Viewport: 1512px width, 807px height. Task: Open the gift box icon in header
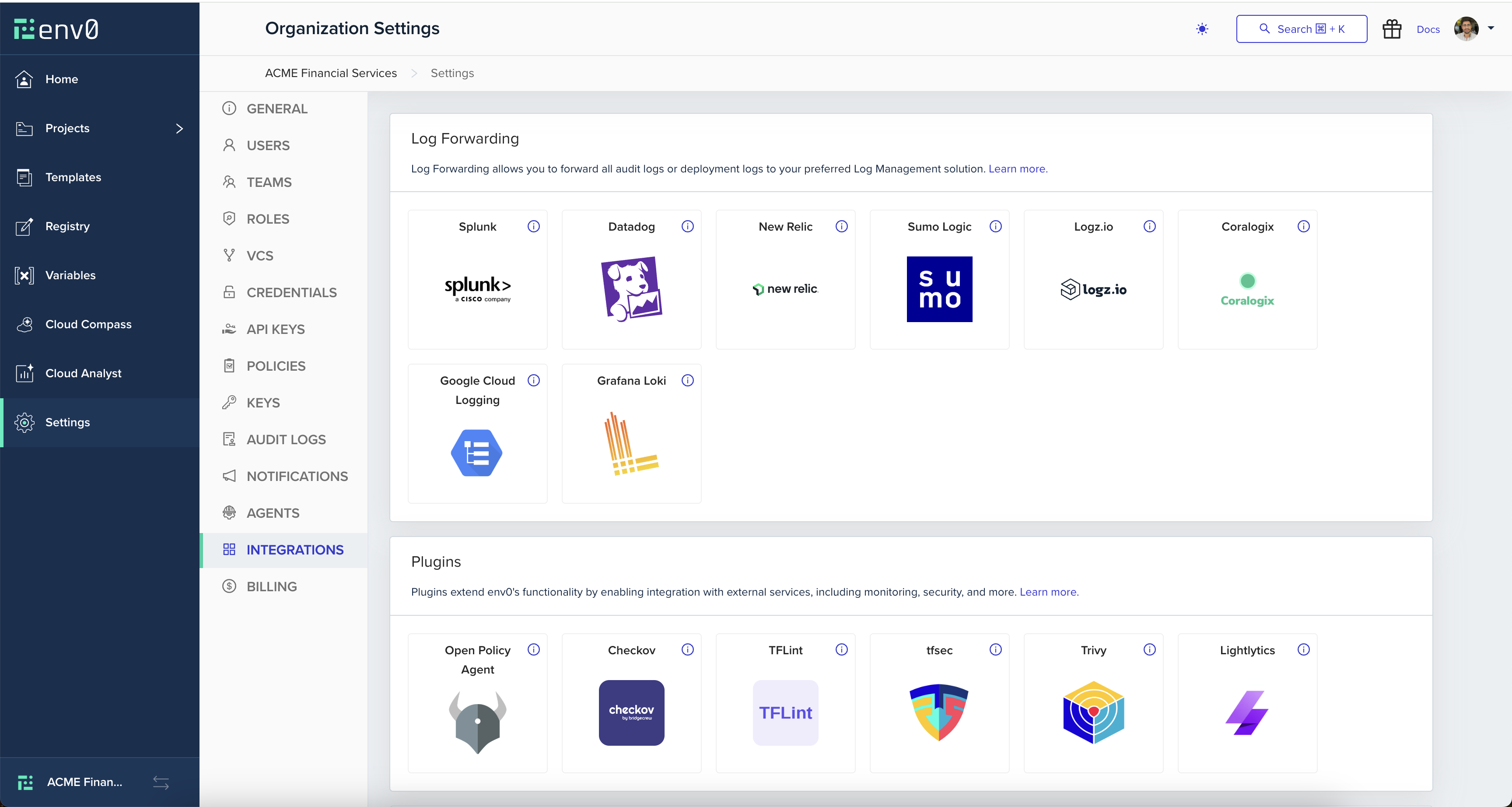point(1391,29)
